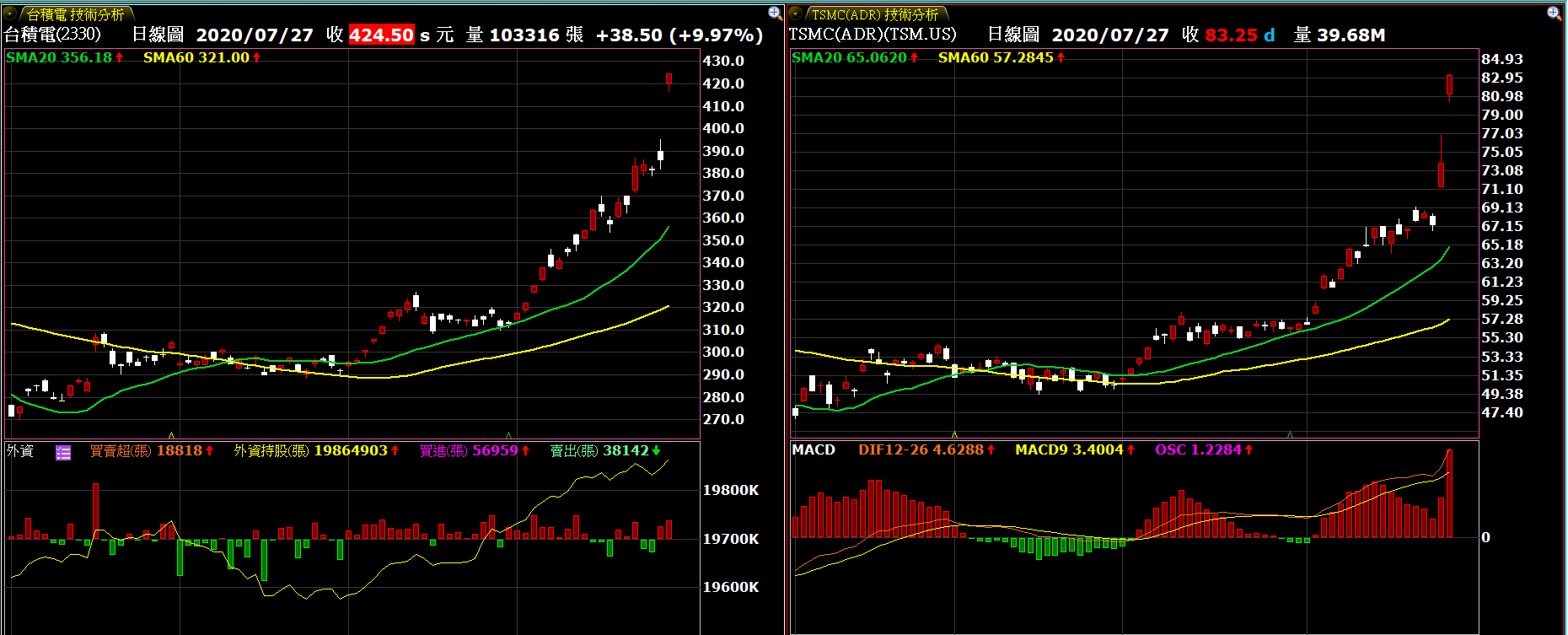Click the 2020/07/27 date in TSMC(ADR) panel
The image size is (1568, 635).
(x=1110, y=35)
